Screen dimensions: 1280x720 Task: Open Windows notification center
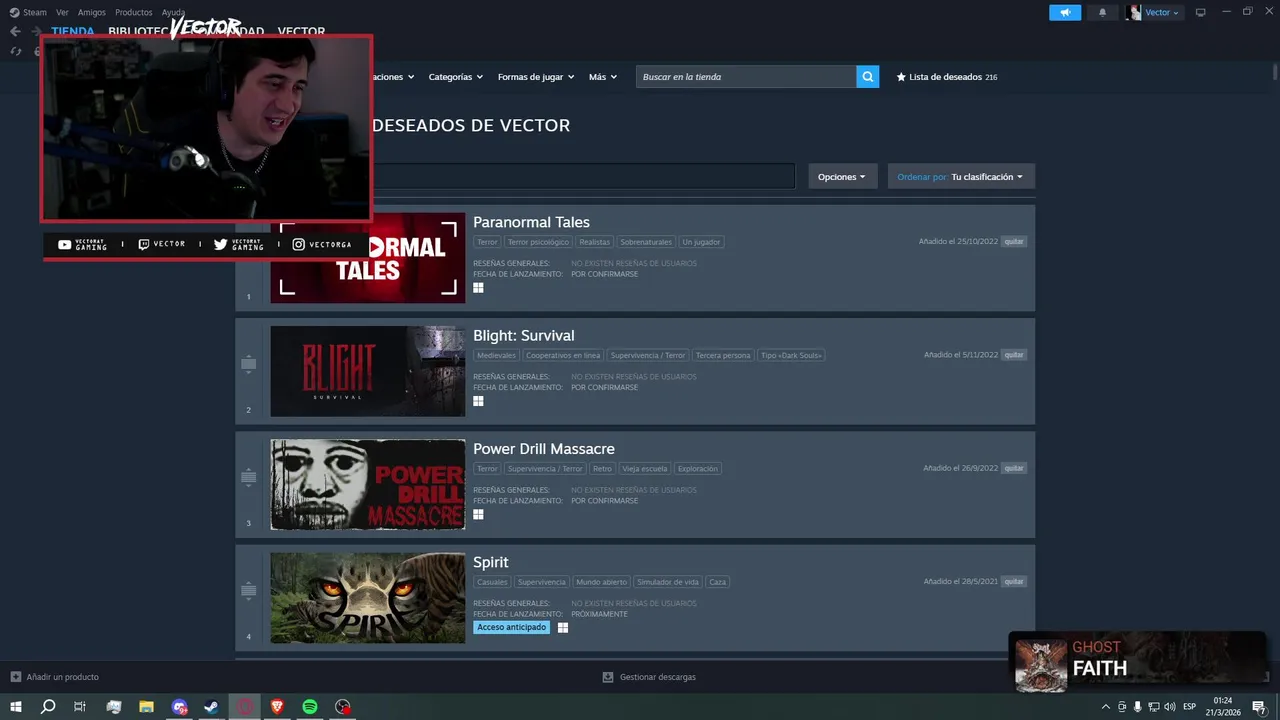pos(1259,707)
